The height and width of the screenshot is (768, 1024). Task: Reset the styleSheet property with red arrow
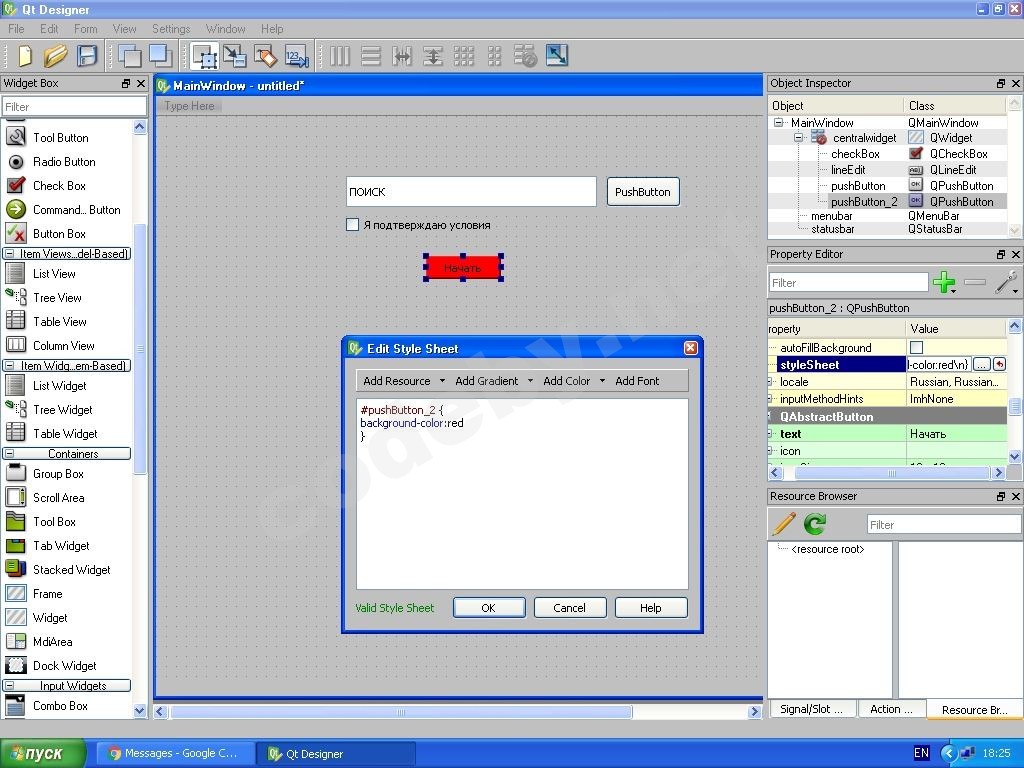999,365
